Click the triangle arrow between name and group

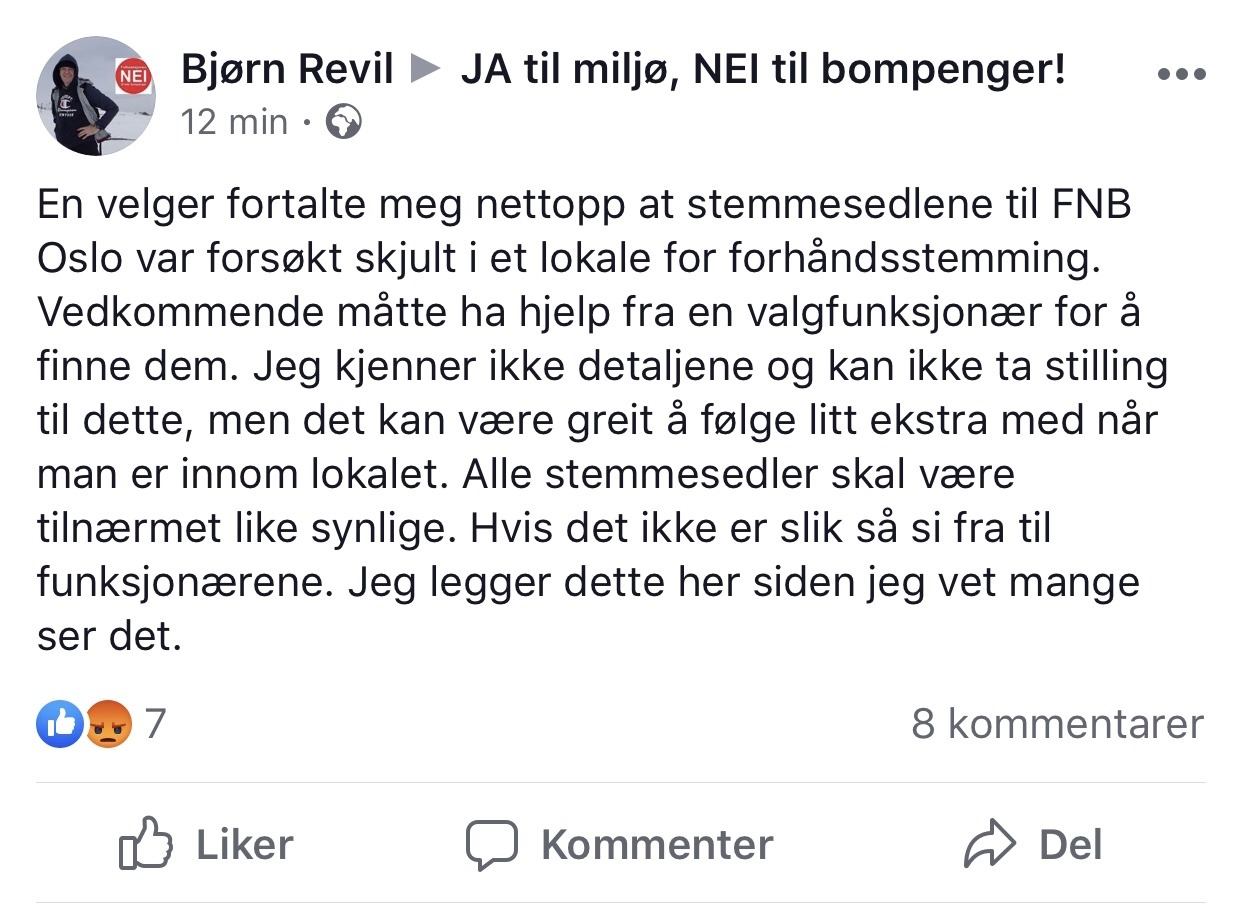(426, 70)
